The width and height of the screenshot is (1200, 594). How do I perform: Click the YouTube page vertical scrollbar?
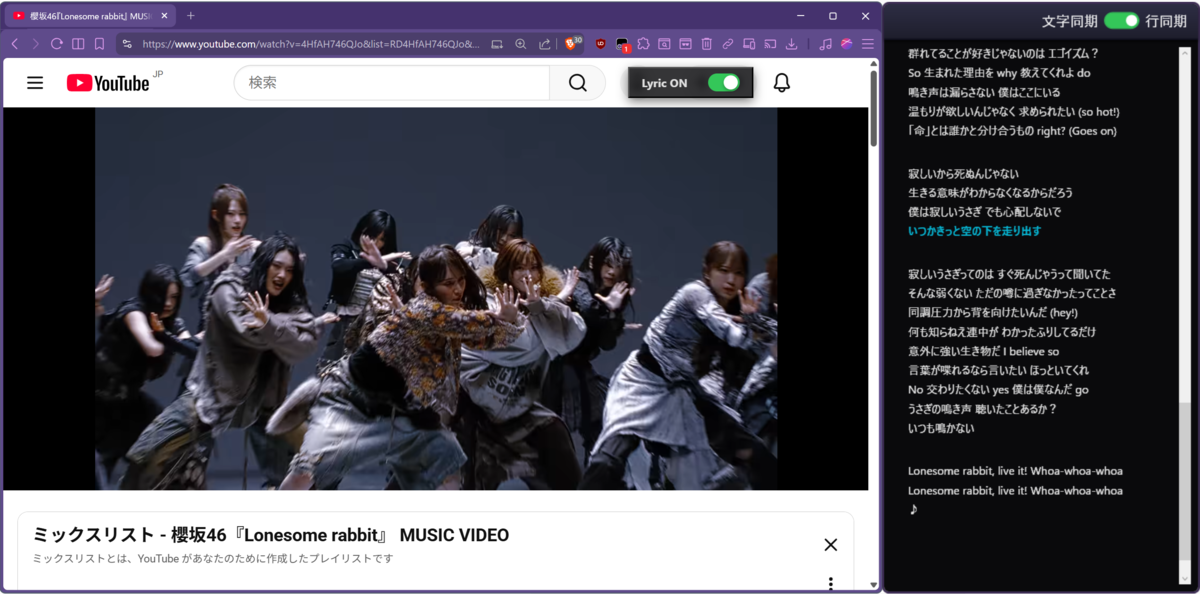tap(873, 110)
